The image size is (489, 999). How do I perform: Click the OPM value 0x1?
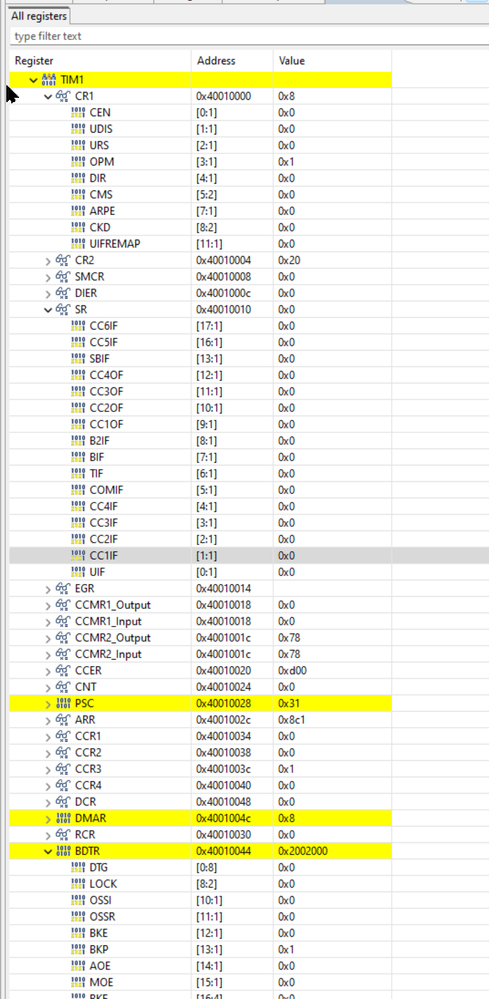click(x=287, y=162)
